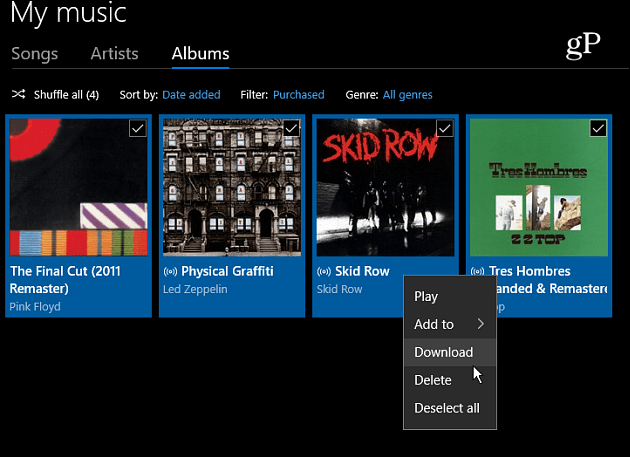Select the Albums tab
The width and height of the screenshot is (630, 457).
coord(200,53)
